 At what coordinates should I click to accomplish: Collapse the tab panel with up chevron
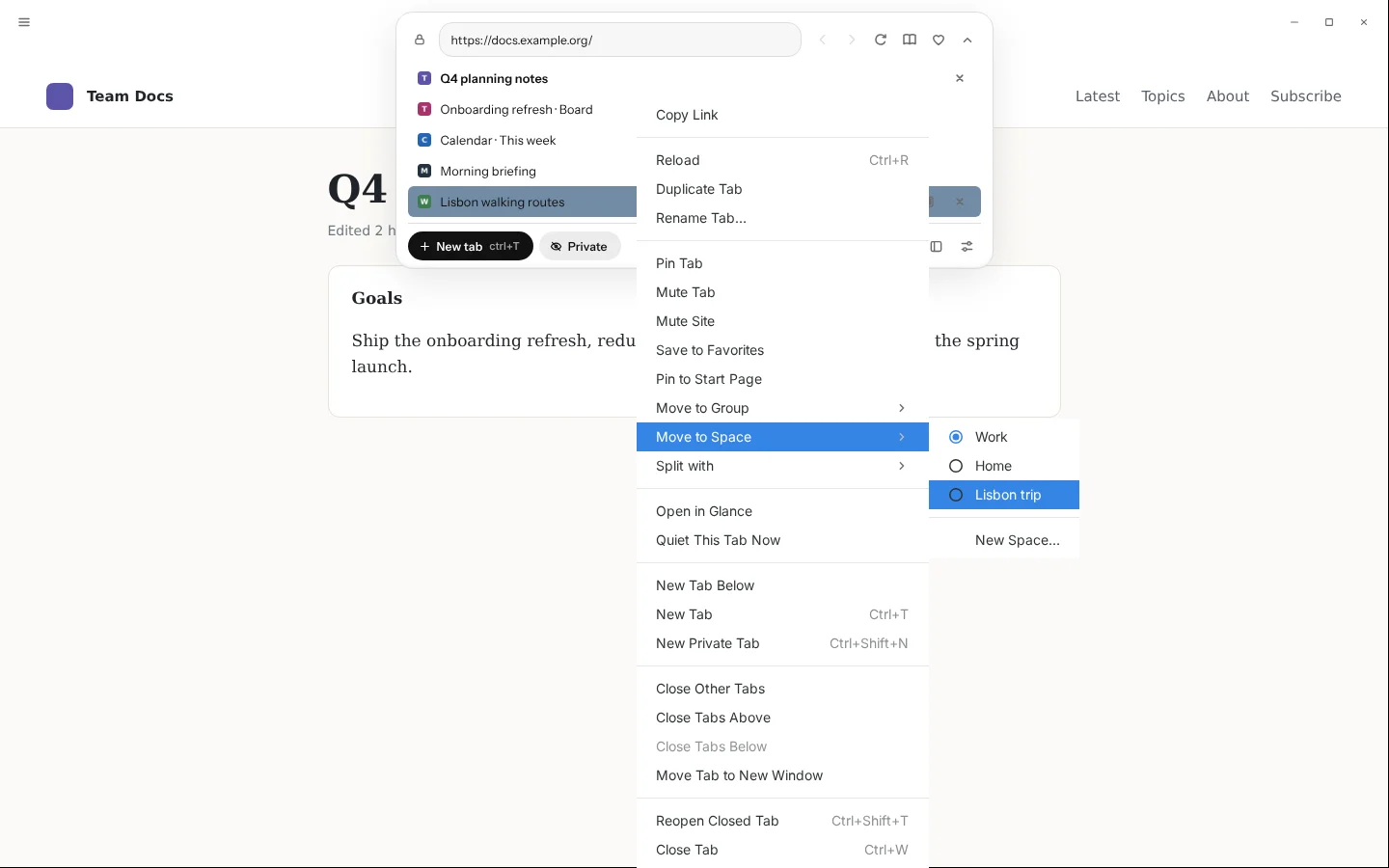coord(967,41)
